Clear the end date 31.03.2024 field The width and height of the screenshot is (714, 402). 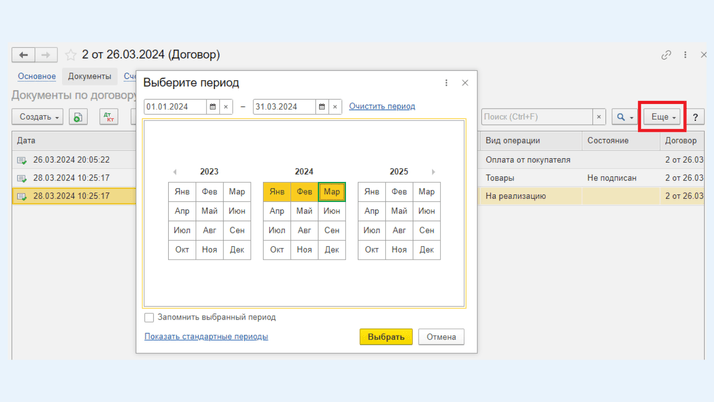[x=335, y=107]
